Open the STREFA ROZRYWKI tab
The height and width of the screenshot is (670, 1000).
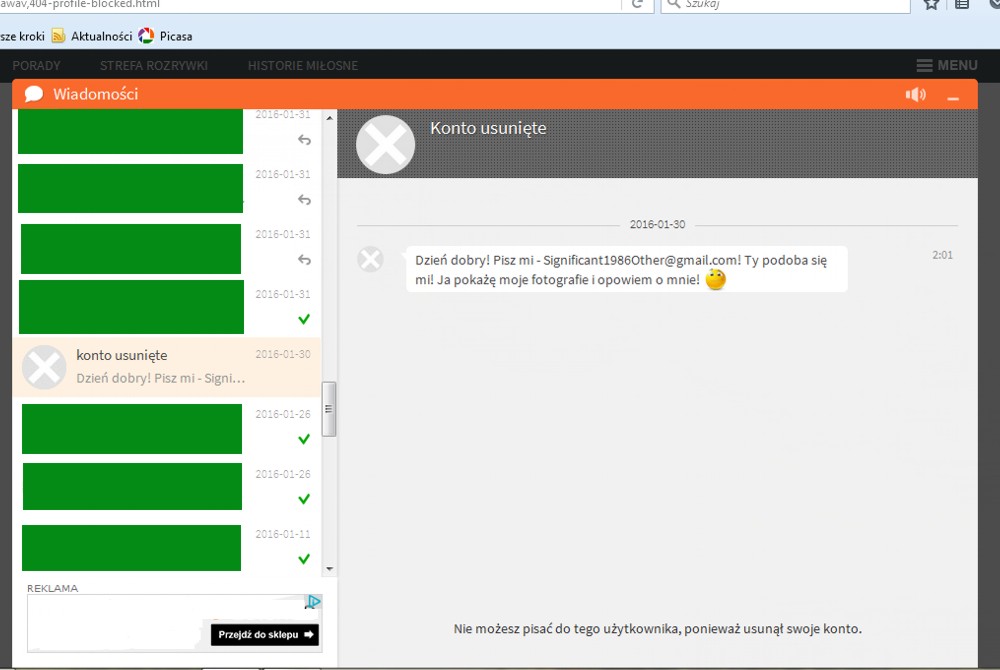tap(154, 65)
